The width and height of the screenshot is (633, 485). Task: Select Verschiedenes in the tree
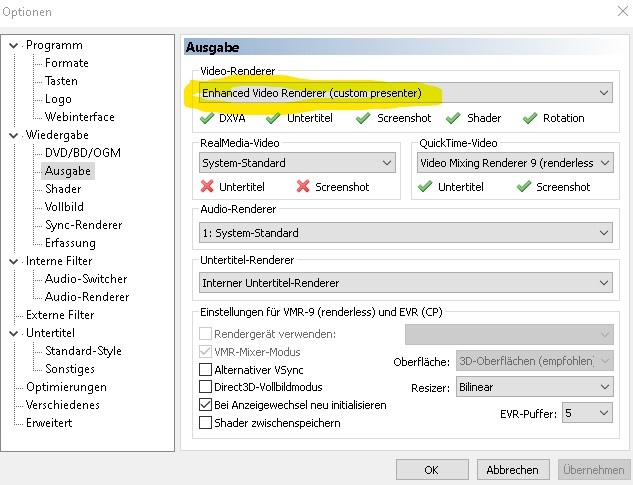click(63, 405)
